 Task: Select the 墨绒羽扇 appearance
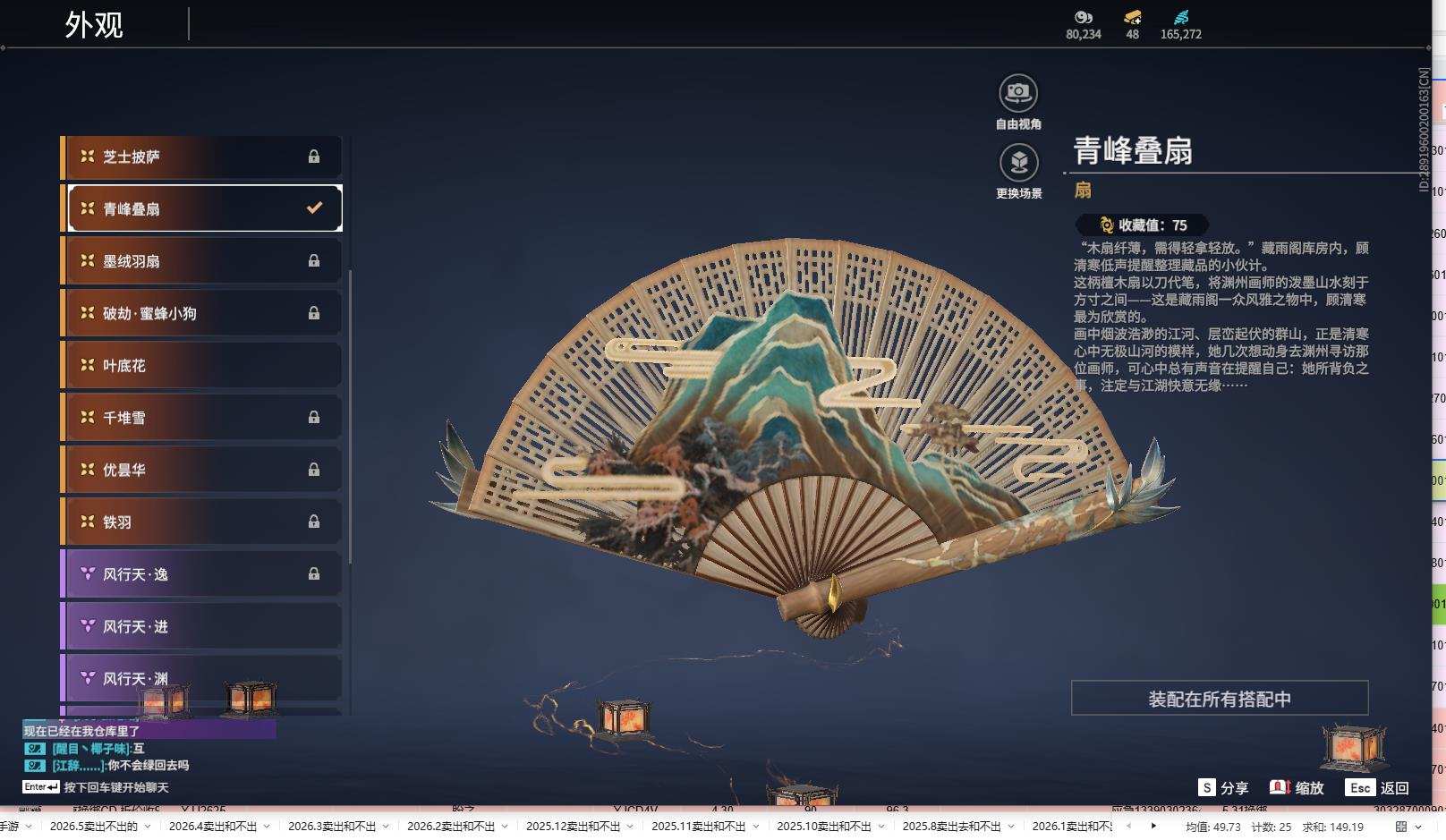click(201, 261)
